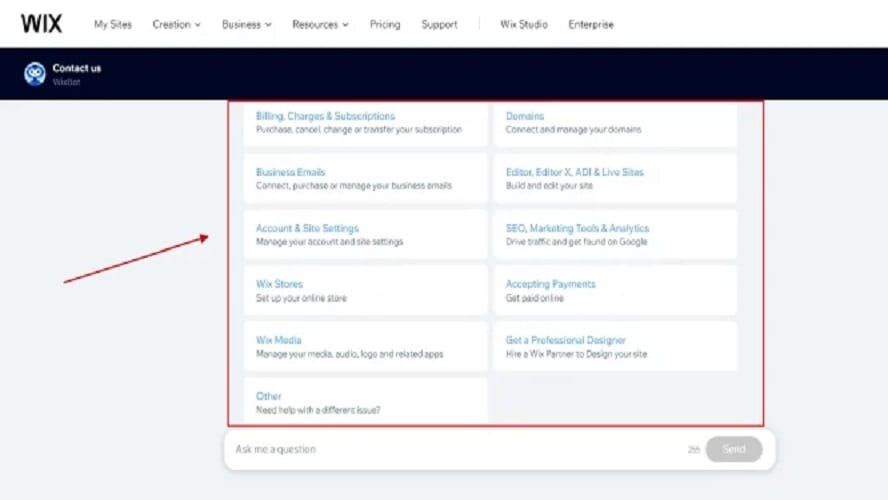This screenshot has width=888, height=500.
Task: Open My Sites page
Action: click(113, 24)
